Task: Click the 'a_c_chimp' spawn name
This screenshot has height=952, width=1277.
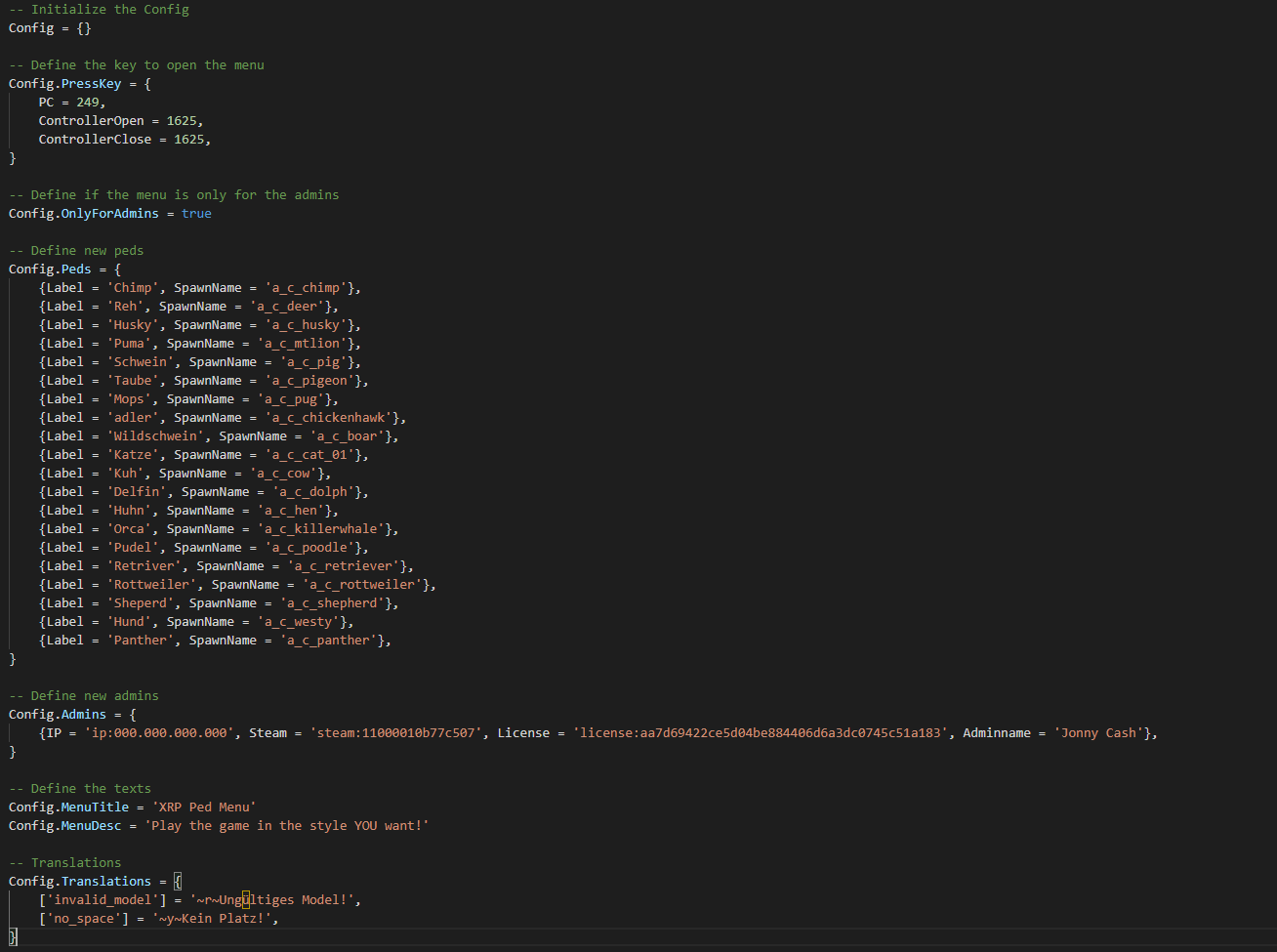Action: [306, 287]
